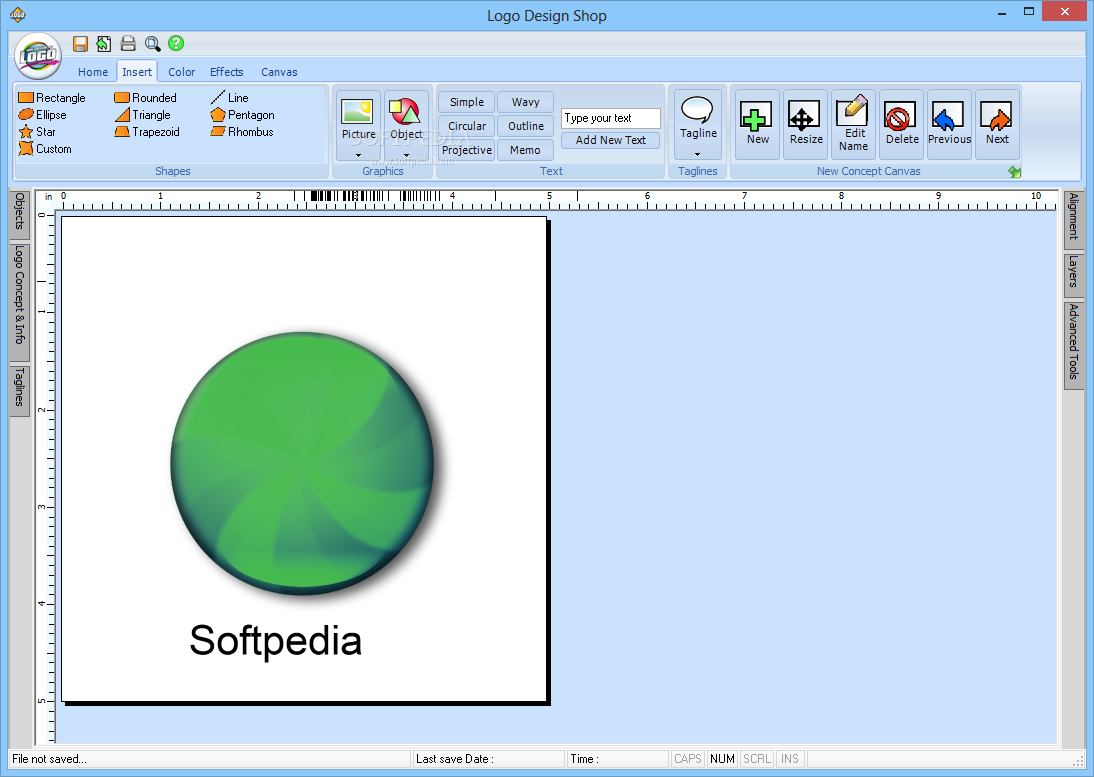Switch to the Insert tab
Viewport: 1094px width, 777px height.
pos(137,72)
